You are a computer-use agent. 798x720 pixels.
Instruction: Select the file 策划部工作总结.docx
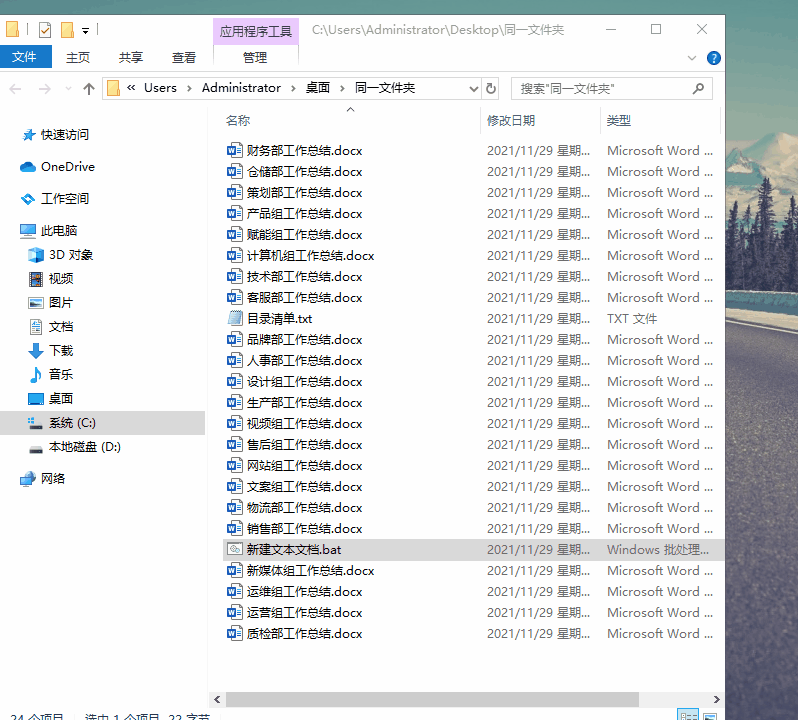[x=304, y=193]
